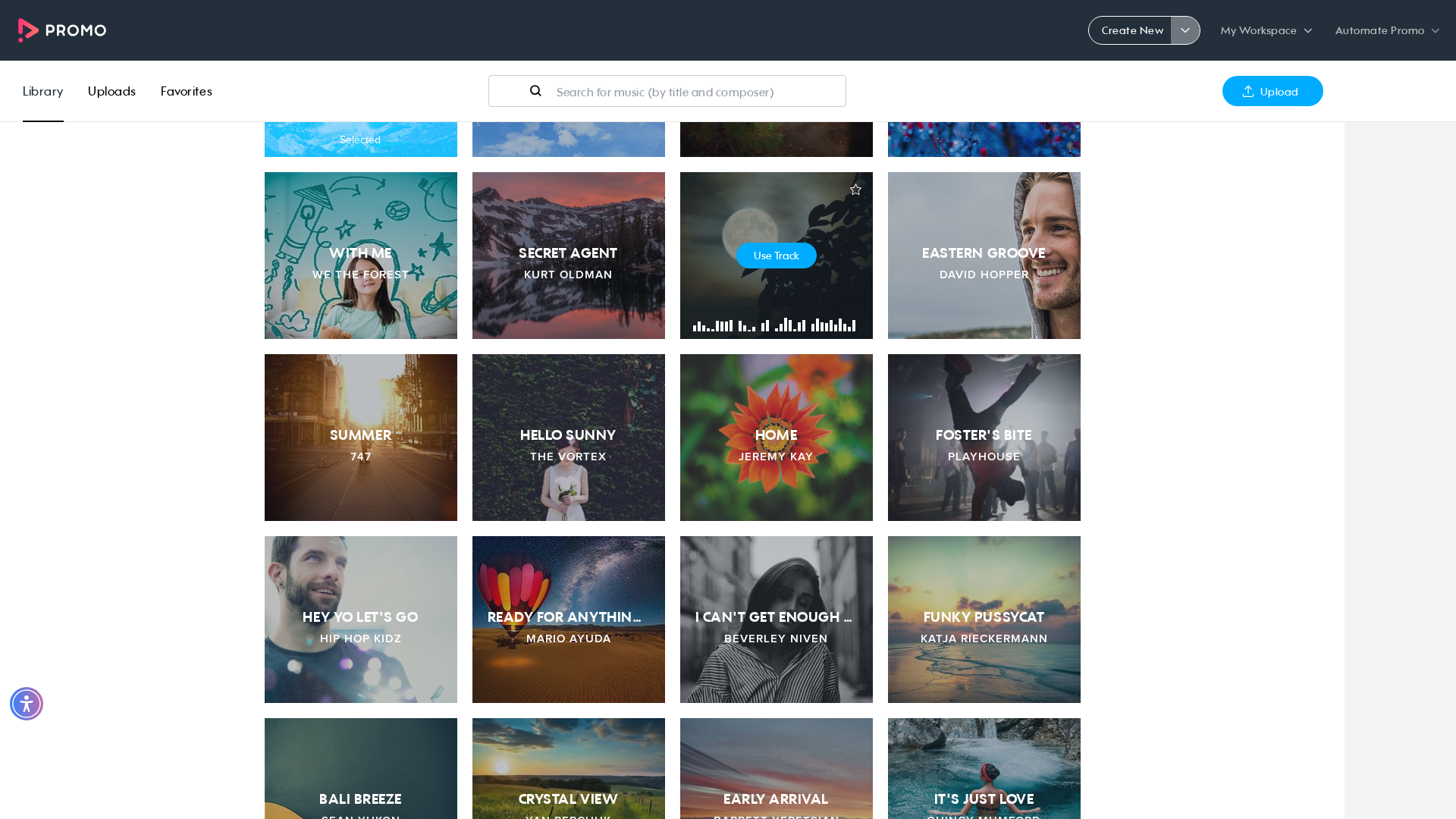The image size is (1456, 819).
Task: Select the With Me track
Action: click(361, 256)
